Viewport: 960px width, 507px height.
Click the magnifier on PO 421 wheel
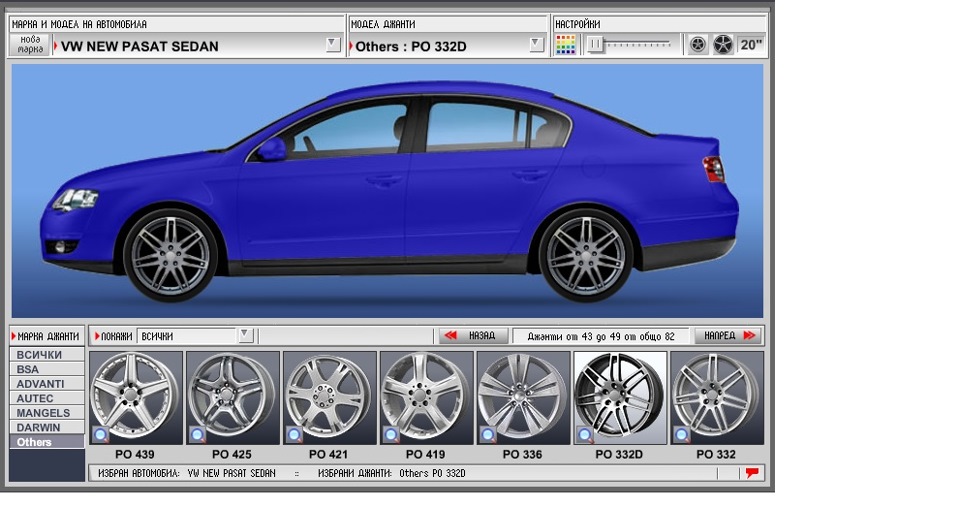[x=294, y=435]
